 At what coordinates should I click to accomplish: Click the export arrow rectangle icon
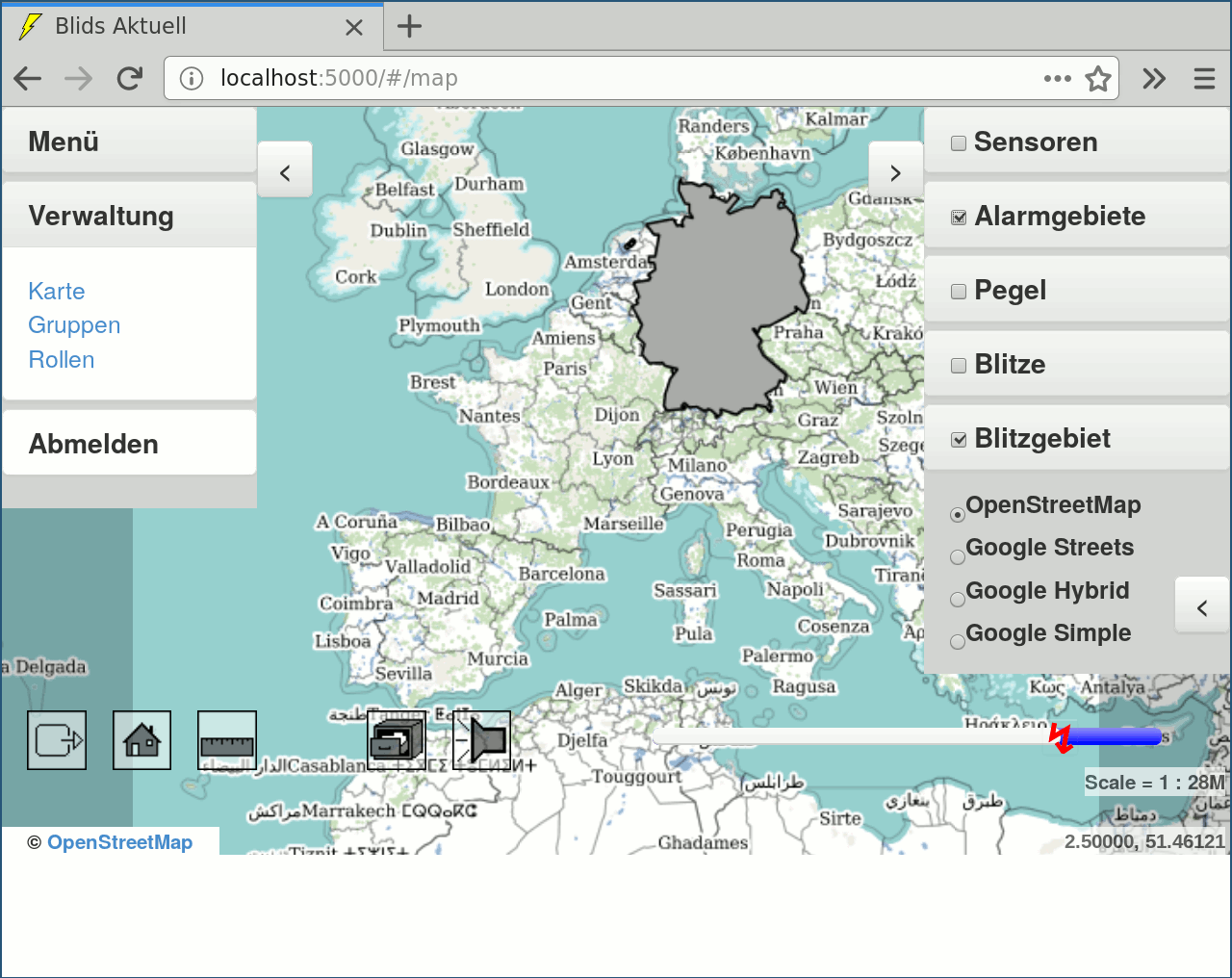point(57,740)
